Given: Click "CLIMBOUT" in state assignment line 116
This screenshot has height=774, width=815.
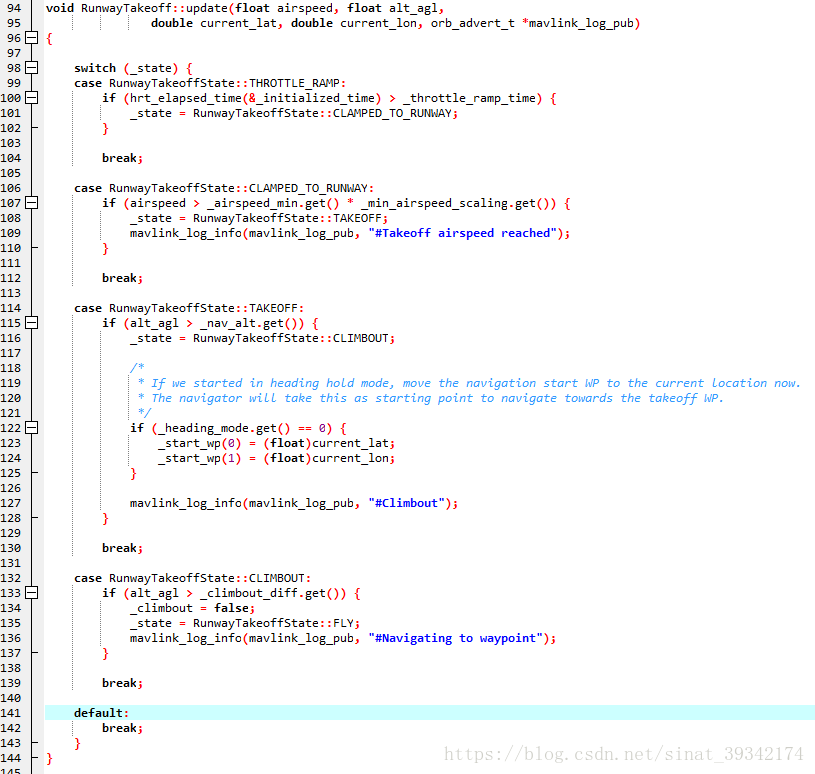Looking at the screenshot, I should point(361,338).
